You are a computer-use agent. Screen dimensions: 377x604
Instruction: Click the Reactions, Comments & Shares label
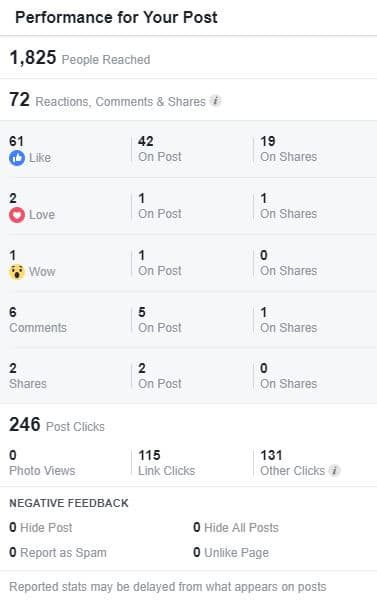click(121, 102)
